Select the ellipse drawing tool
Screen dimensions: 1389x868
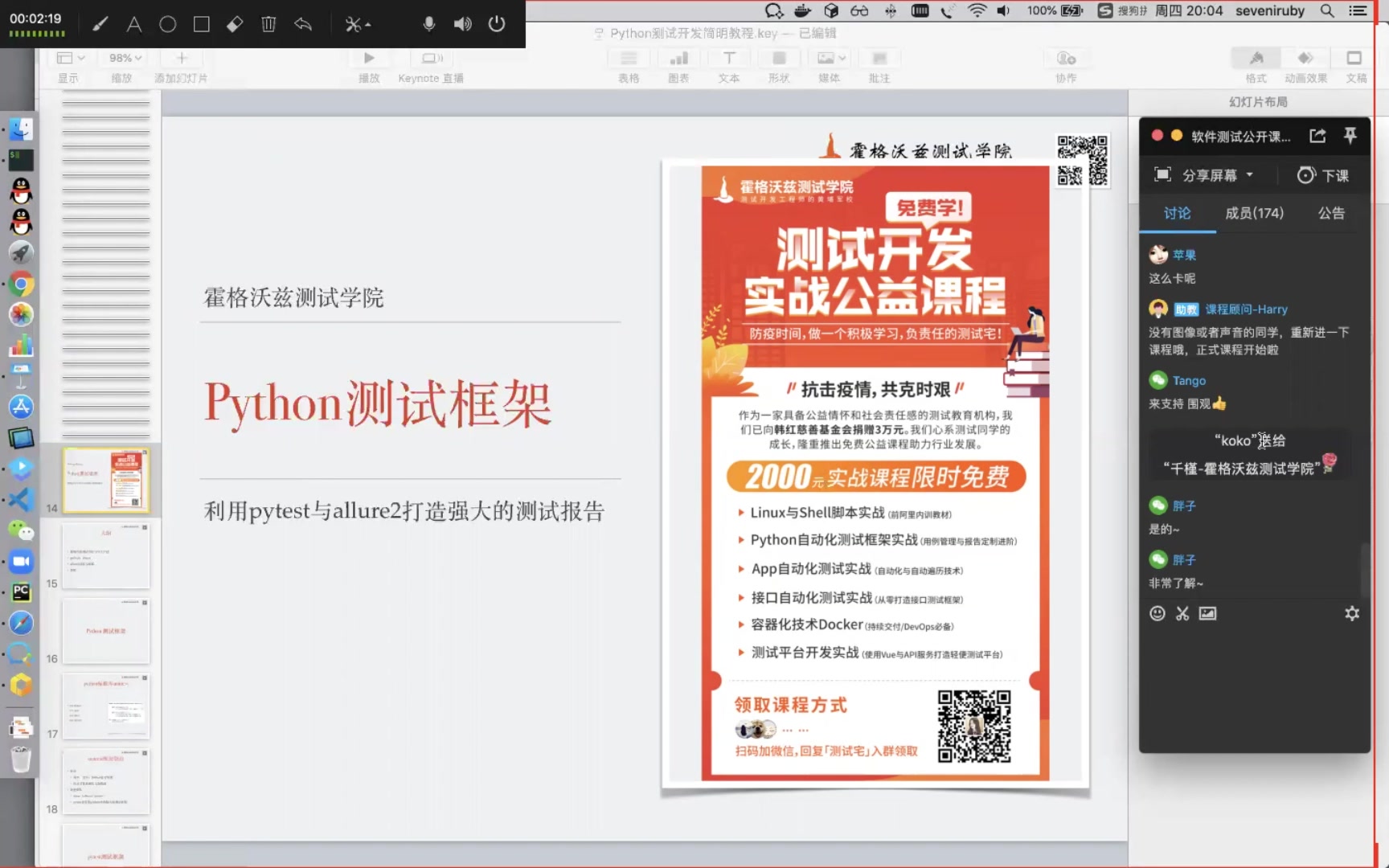click(167, 24)
